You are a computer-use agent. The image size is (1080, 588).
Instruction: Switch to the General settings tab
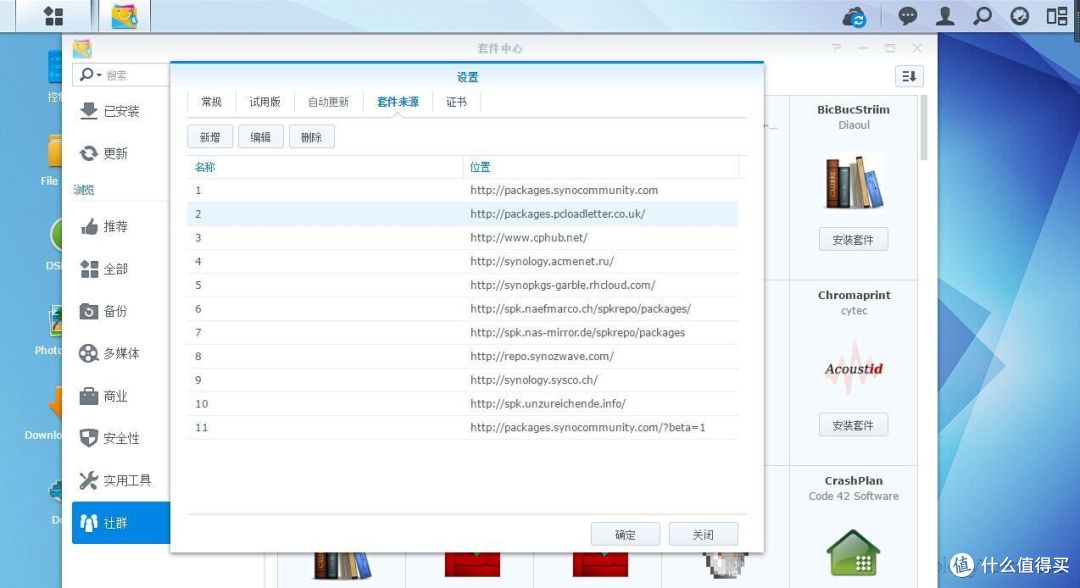(x=211, y=102)
